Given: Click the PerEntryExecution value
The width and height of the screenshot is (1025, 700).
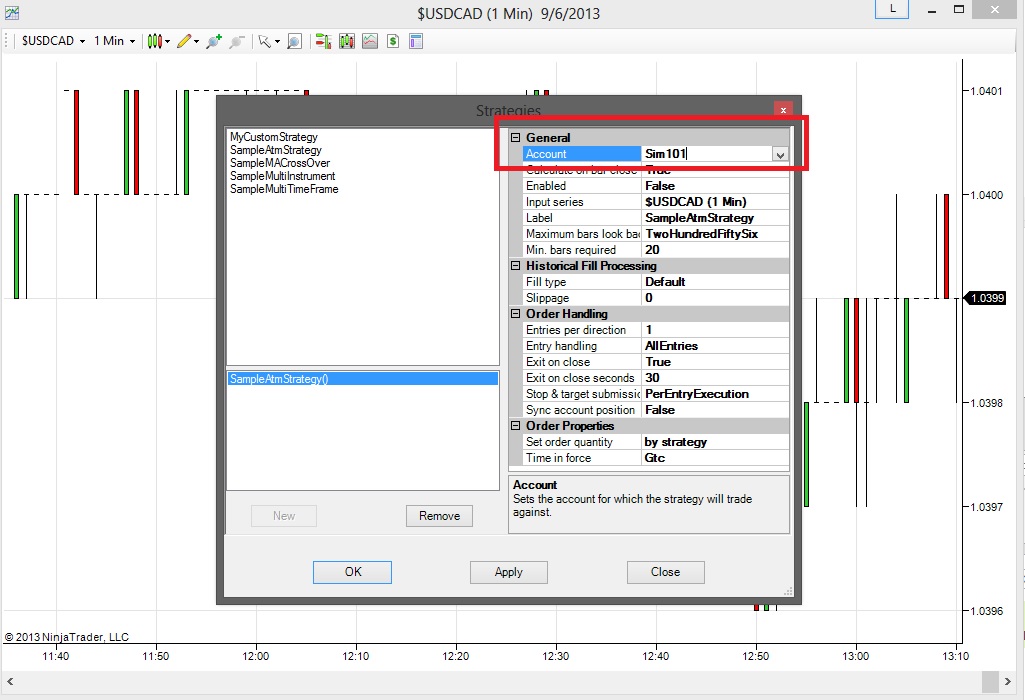Looking at the screenshot, I should pyautogui.click(x=716, y=394).
